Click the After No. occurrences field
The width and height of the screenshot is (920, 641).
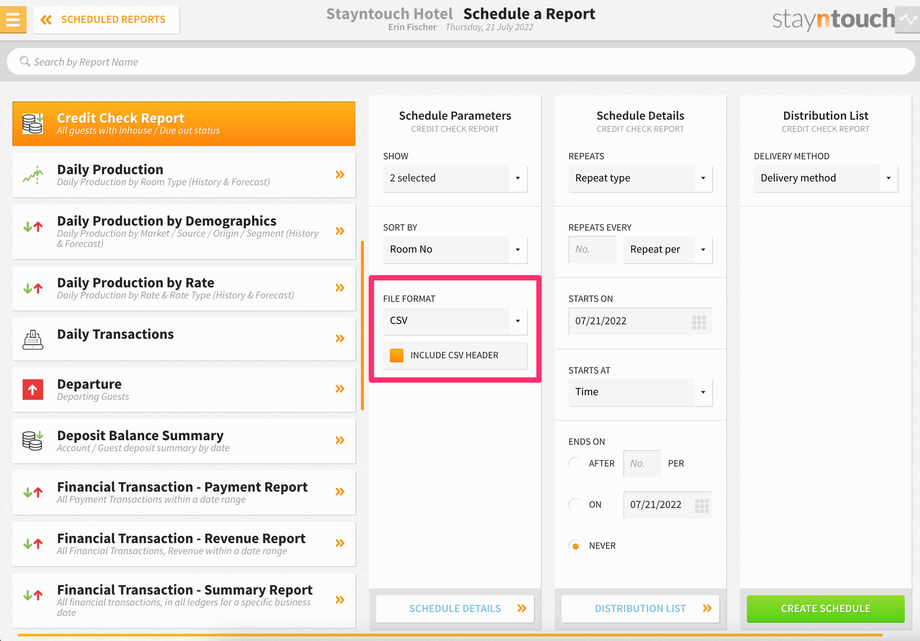642,464
